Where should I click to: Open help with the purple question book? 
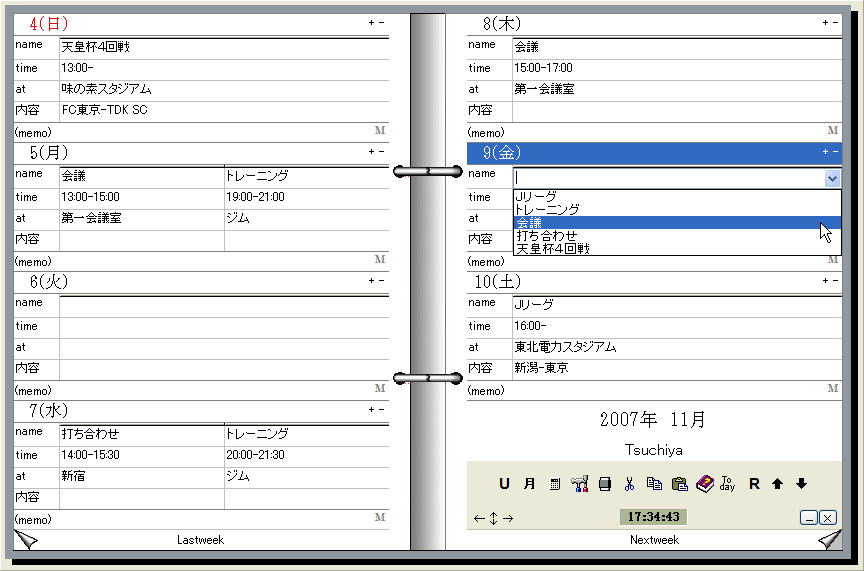coord(705,484)
